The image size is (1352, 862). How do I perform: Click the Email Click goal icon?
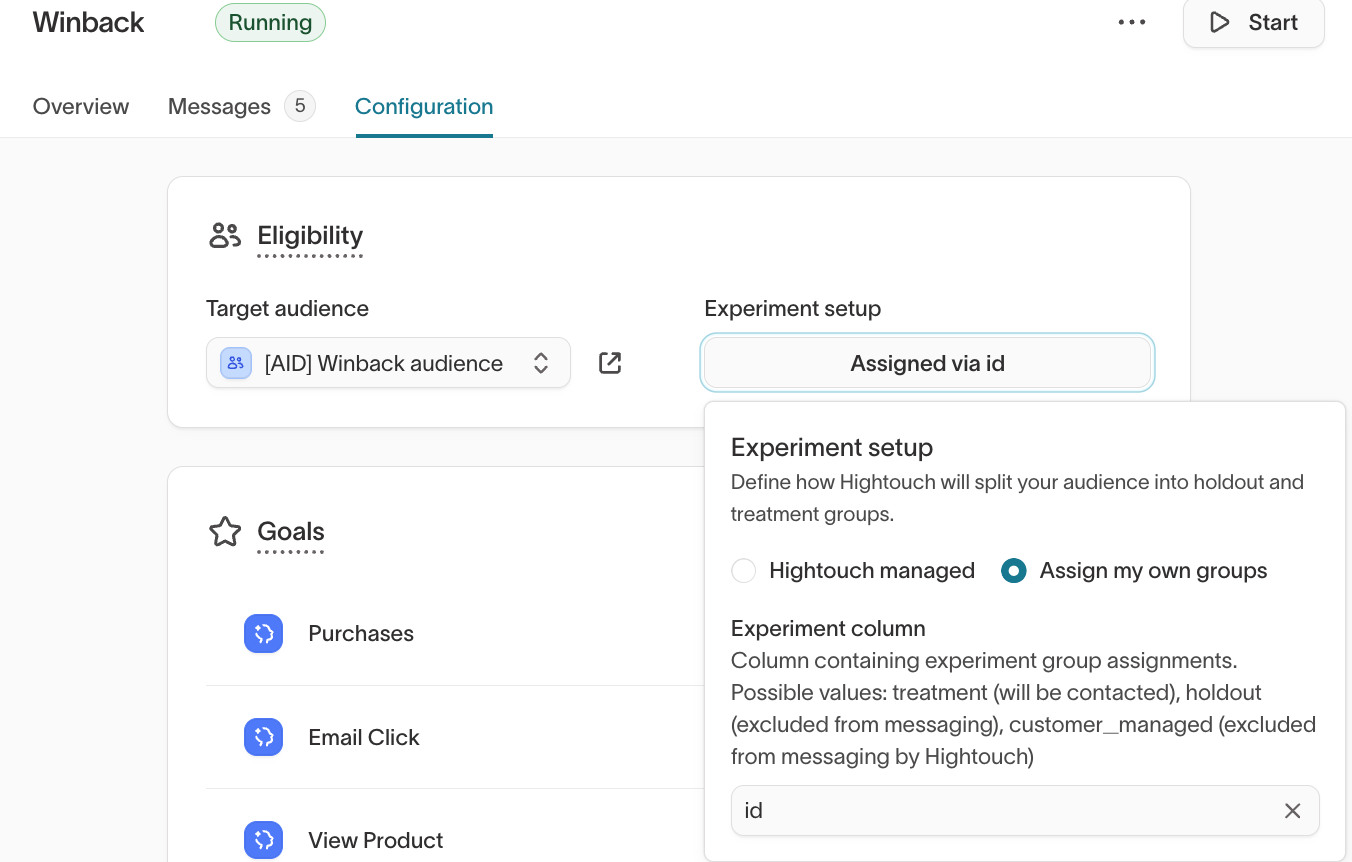(263, 737)
